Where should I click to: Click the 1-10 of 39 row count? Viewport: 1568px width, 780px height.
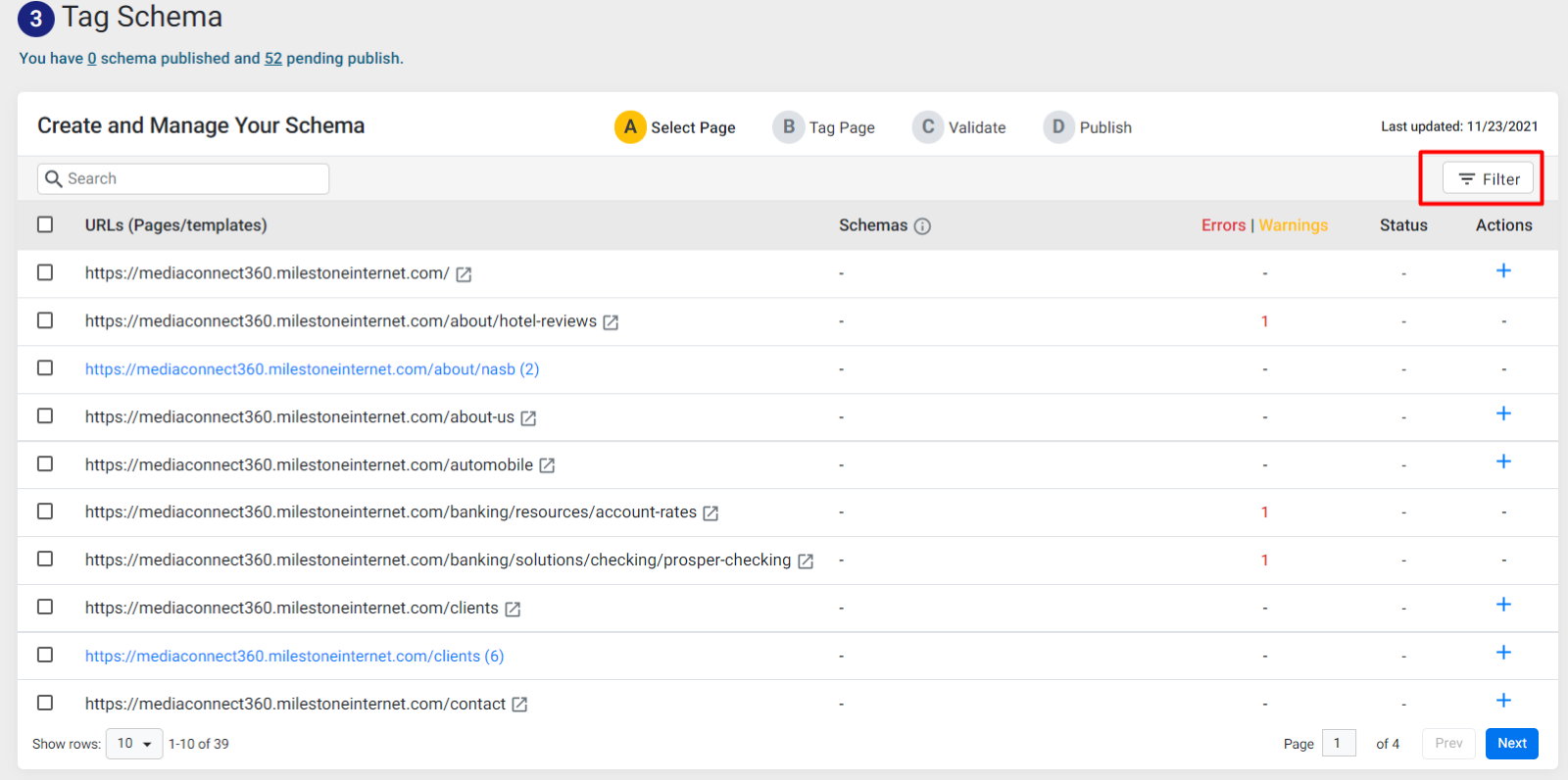point(199,744)
